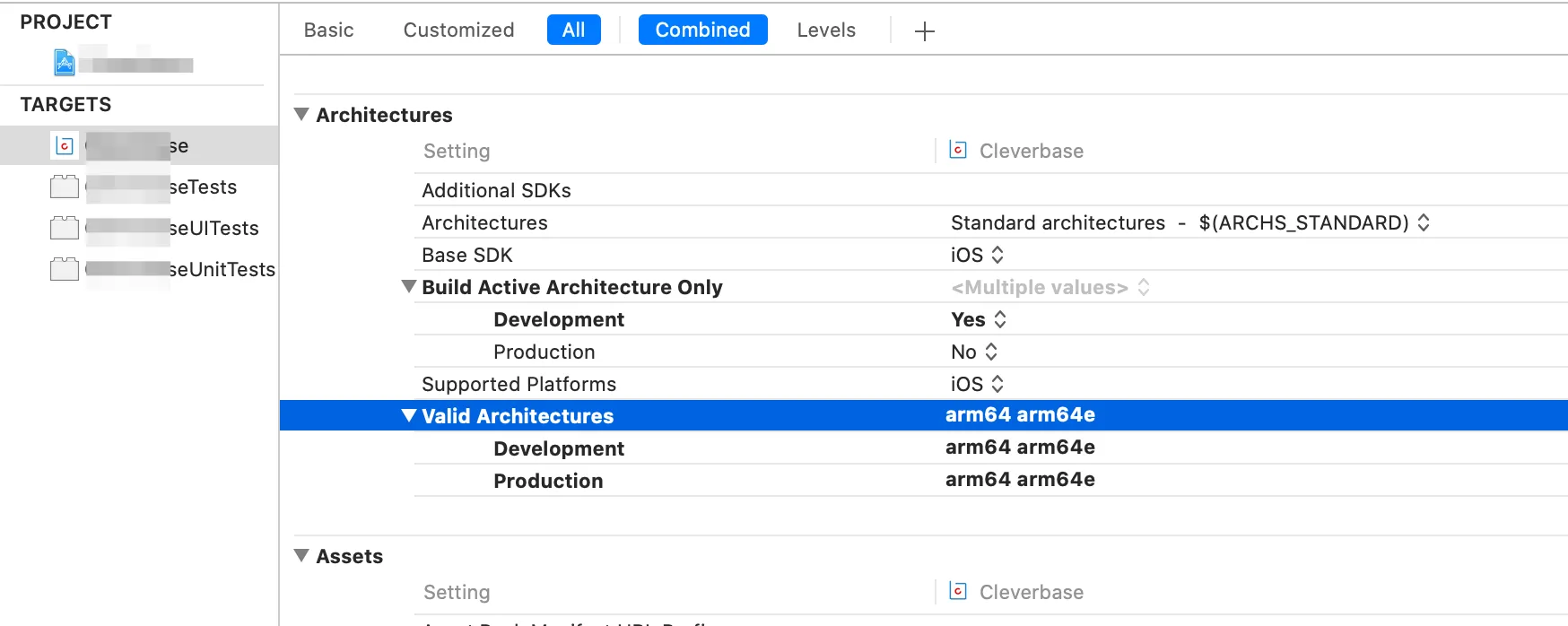Click the plus icon to add build setting

click(x=924, y=31)
